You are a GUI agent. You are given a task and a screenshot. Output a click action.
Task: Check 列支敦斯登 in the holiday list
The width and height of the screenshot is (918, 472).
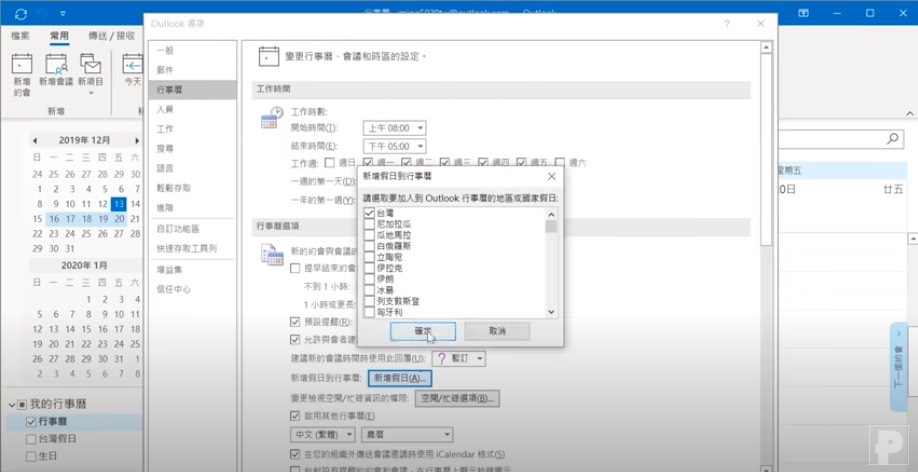tap(369, 302)
